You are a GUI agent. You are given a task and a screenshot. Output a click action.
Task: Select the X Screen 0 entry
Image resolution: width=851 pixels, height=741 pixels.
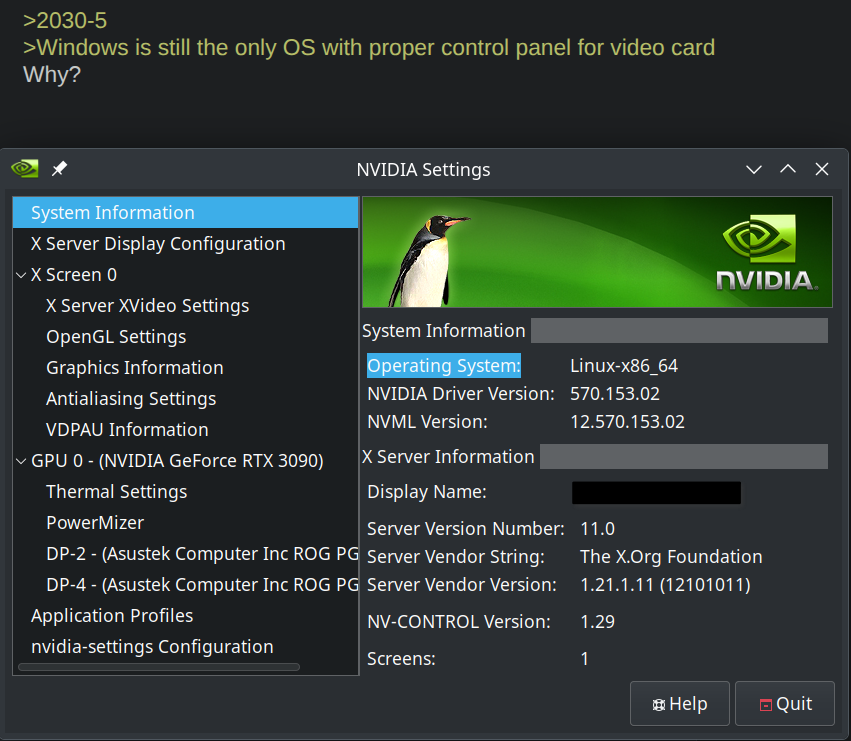74,275
